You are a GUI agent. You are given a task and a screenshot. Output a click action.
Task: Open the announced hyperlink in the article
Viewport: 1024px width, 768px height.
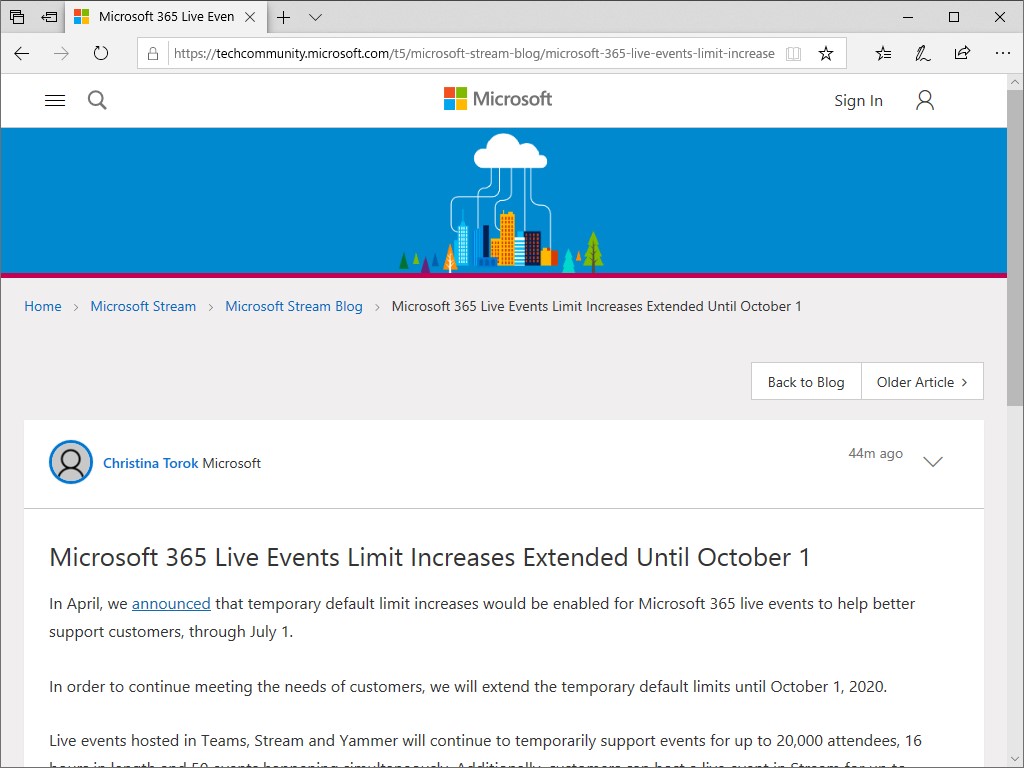click(171, 603)
